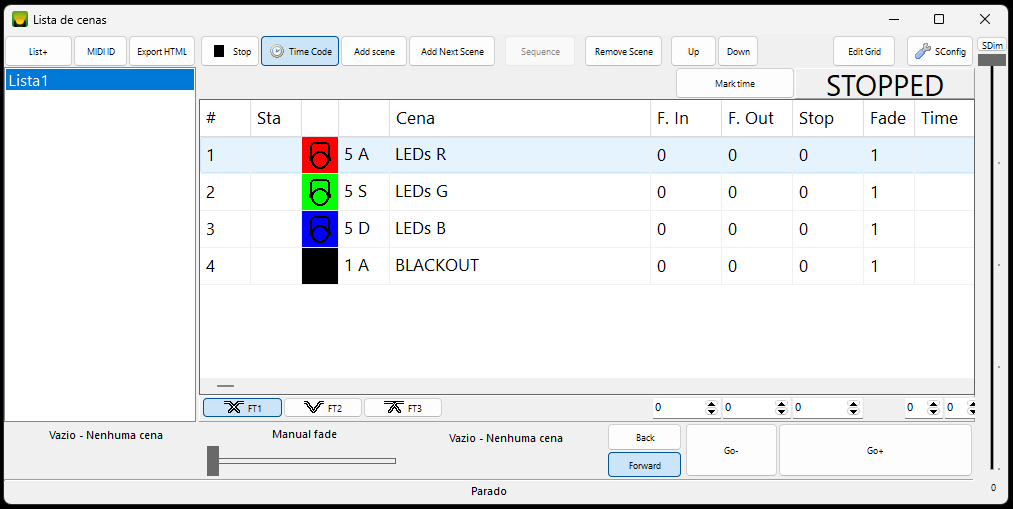Choose the FT3 fade type
The height and width of the screenshot is (509, 1013).
[x=403, y=408]
